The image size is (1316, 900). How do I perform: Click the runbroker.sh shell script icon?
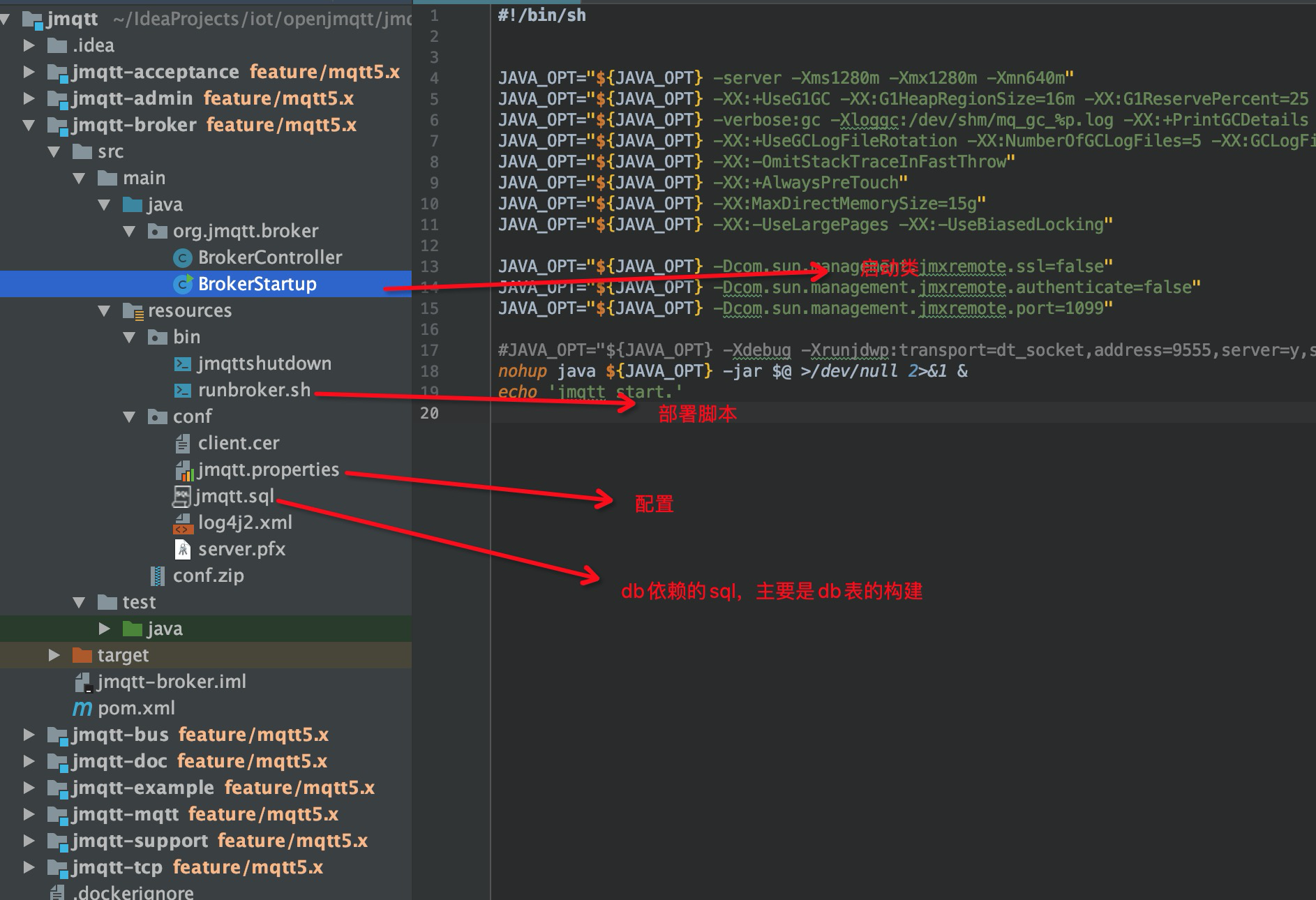tap(182, 391)
